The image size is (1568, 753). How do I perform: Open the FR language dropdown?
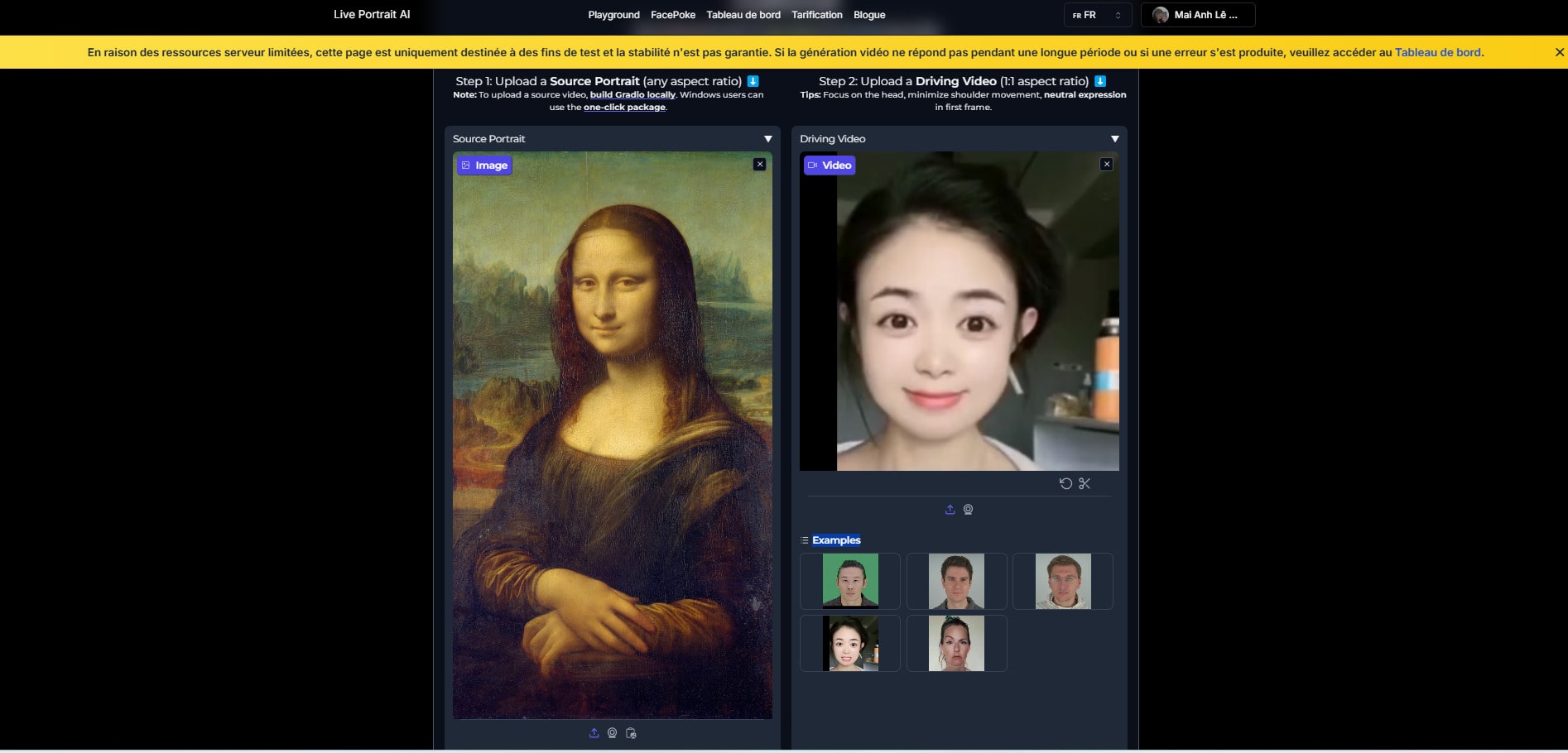(1097, 15)
